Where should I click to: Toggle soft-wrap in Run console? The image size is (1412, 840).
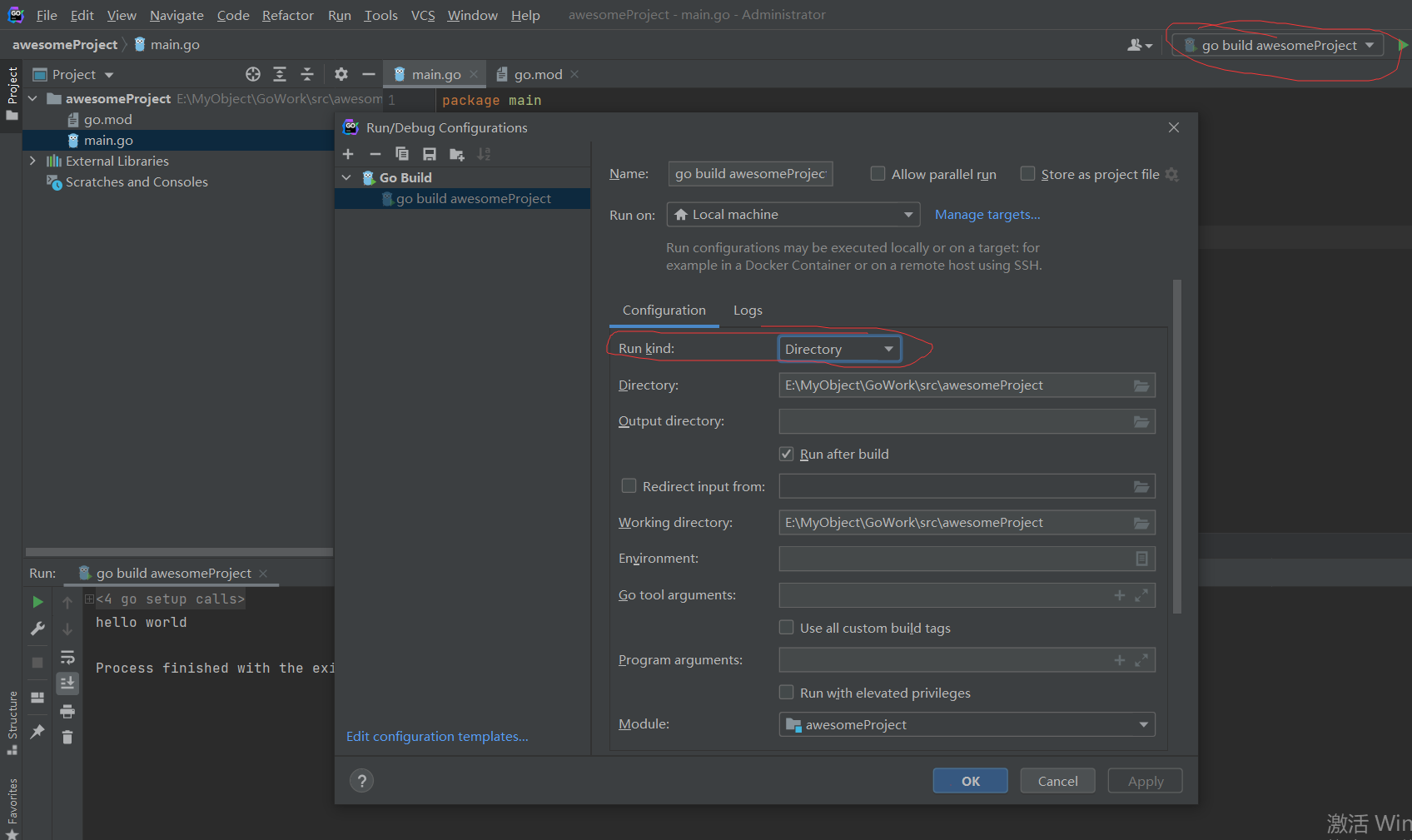click(67, 657)
